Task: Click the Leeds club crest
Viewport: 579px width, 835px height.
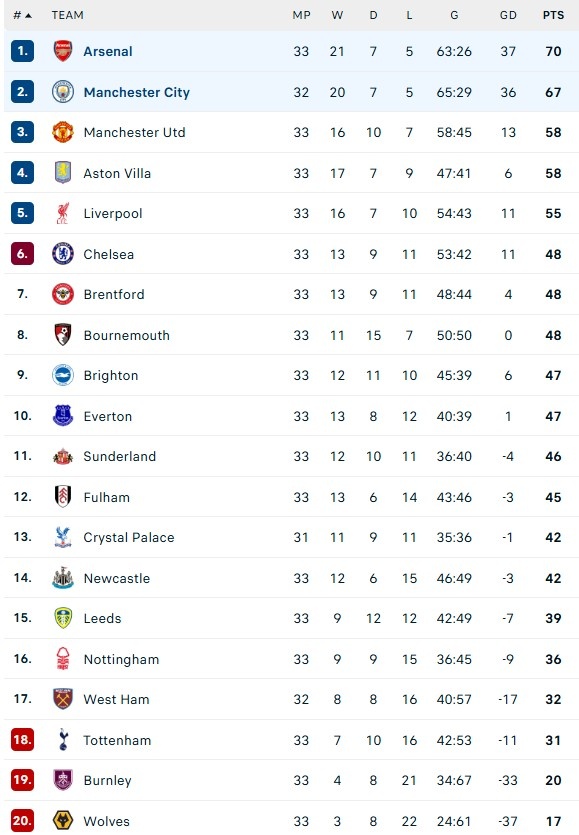Action: coord(62,618)
